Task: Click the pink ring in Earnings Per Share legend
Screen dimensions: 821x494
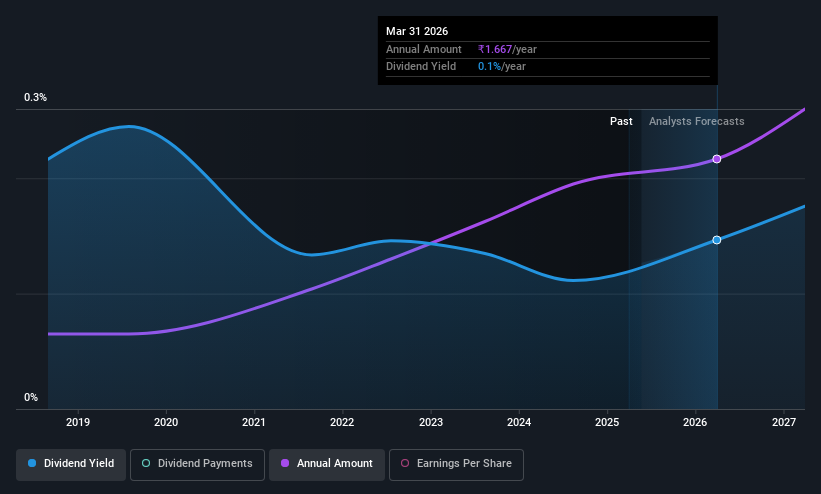Action: point(405,463)
